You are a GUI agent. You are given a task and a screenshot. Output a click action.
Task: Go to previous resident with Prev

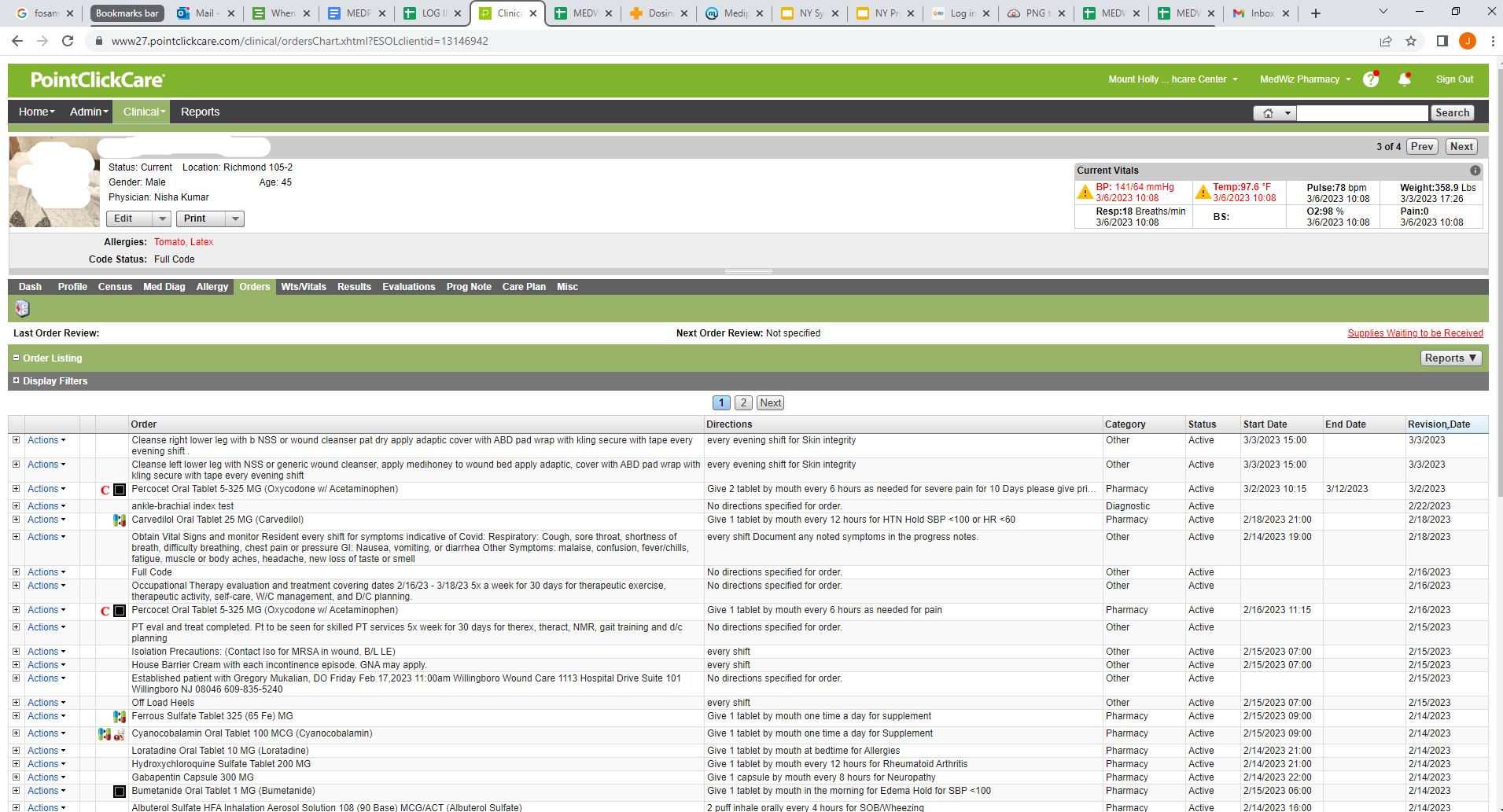[x=1422, y=147]
